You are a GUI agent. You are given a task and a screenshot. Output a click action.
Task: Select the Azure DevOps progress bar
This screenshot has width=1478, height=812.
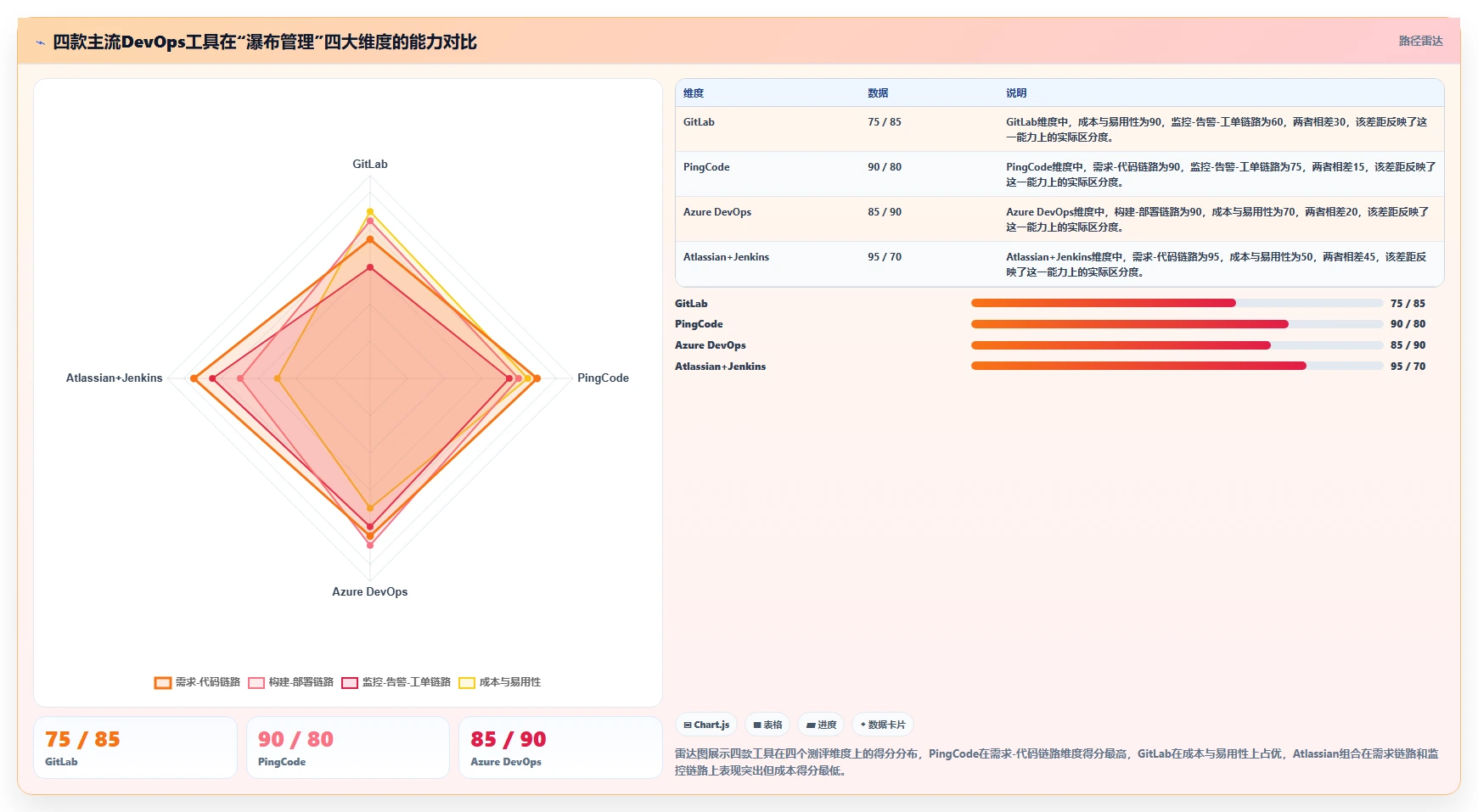pyautogui.click(x=1177, y=345)
